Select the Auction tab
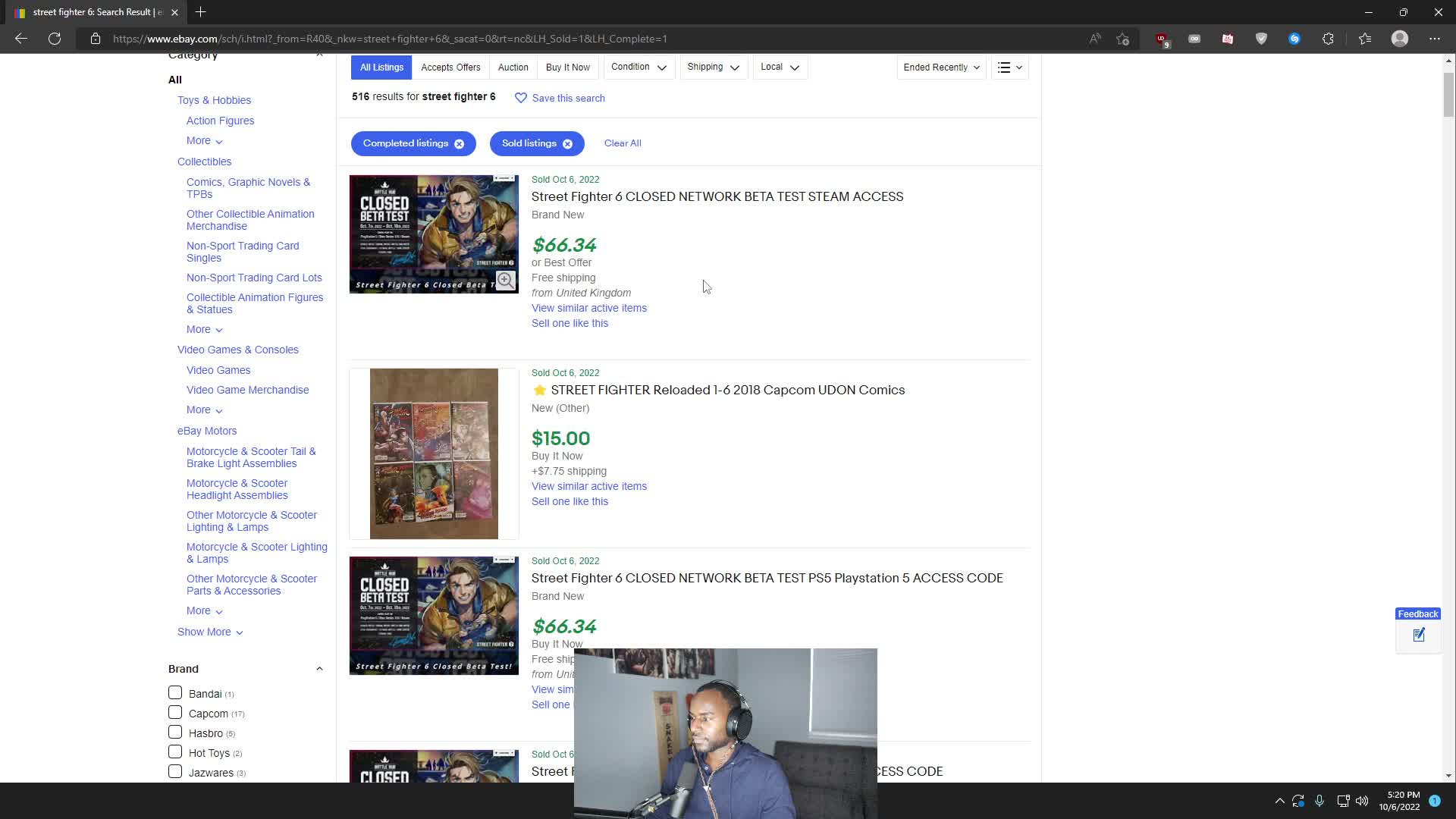This screenshot has height=819, width=1456. tap(513, 67)
